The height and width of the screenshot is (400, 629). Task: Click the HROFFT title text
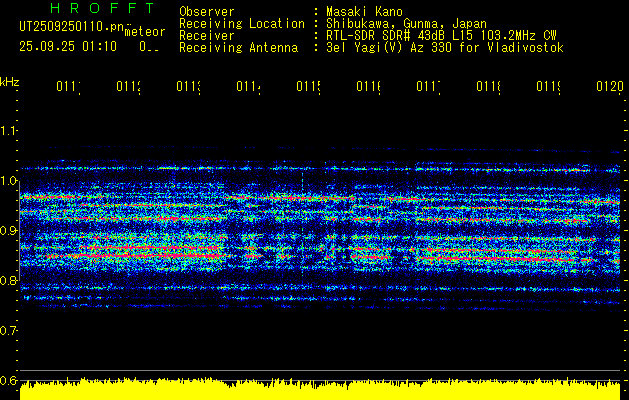pos(102,8)
